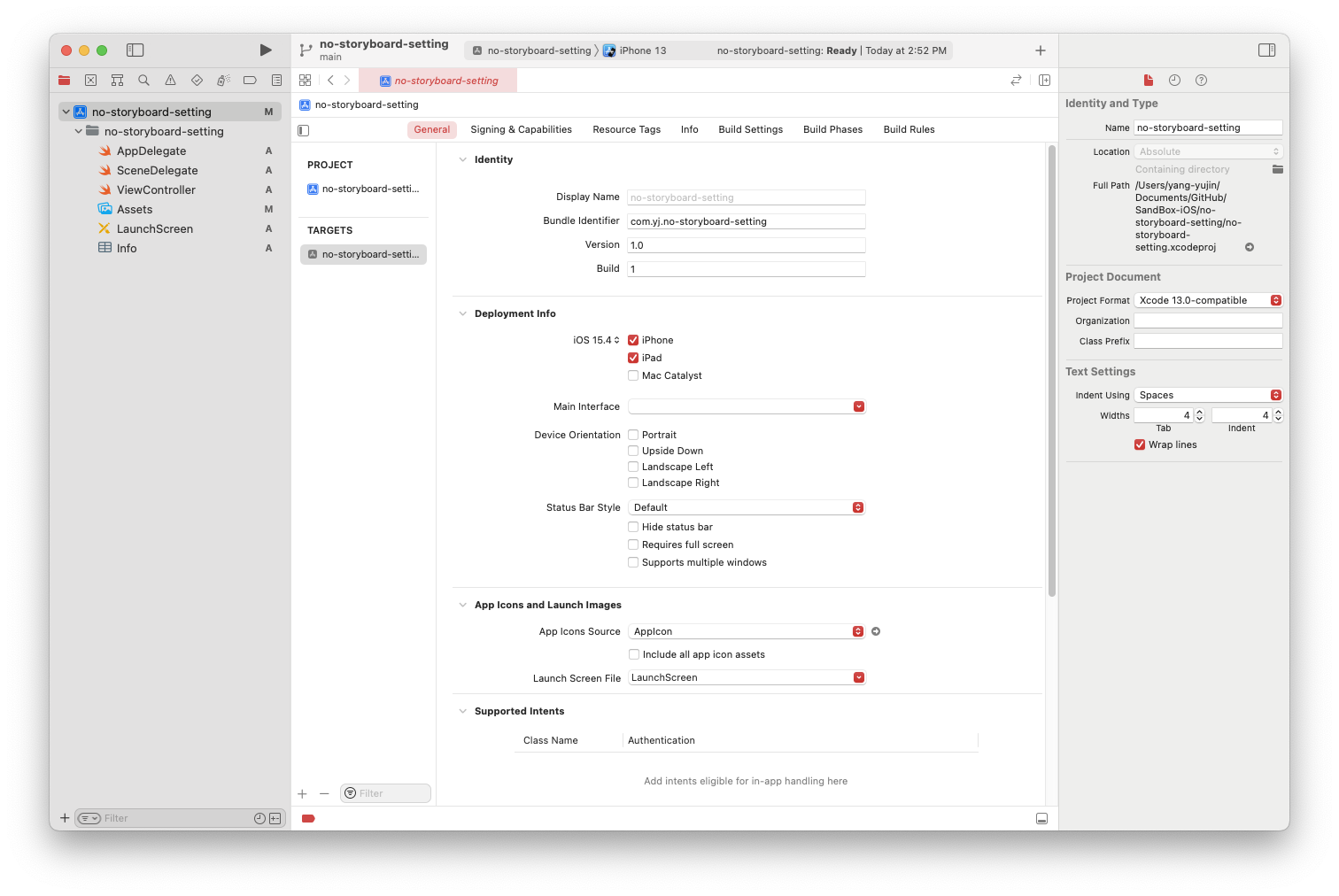Add an editor on the right
Viewport: 1339px width, 896px height.
1044,81
